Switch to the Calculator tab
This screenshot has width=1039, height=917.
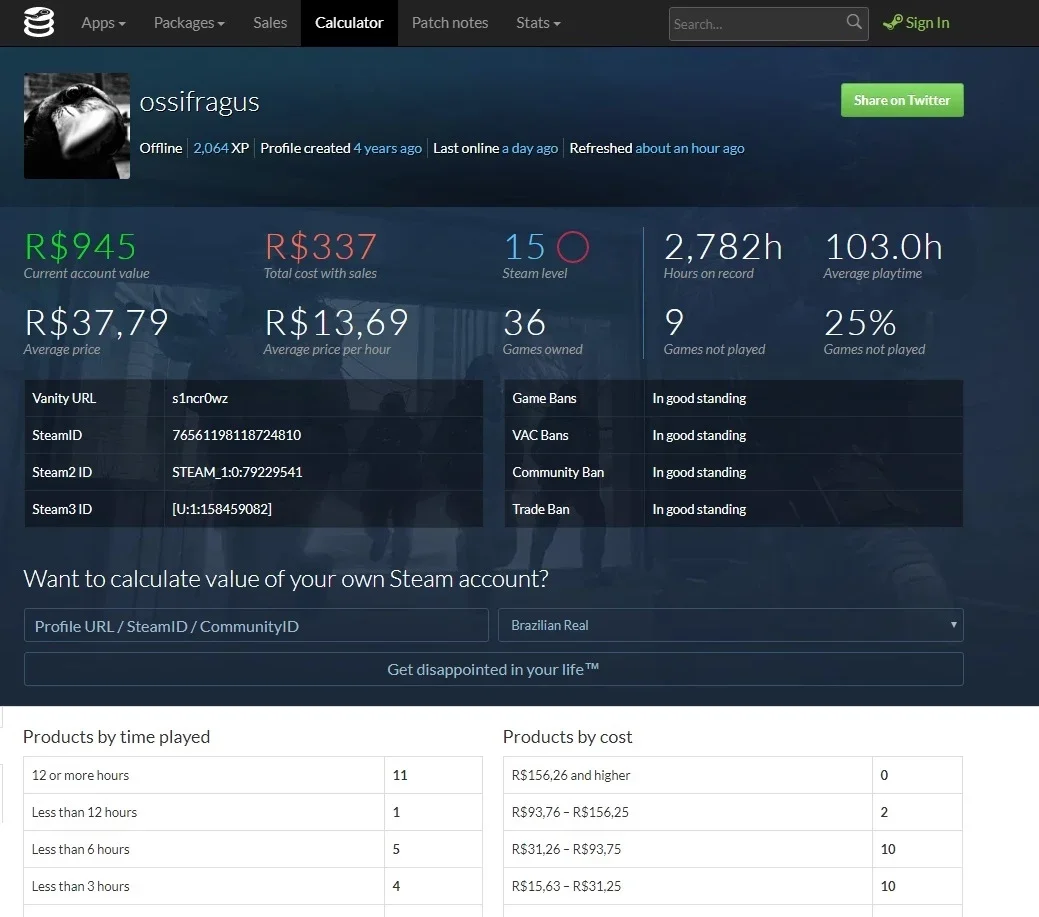[349, 23]
